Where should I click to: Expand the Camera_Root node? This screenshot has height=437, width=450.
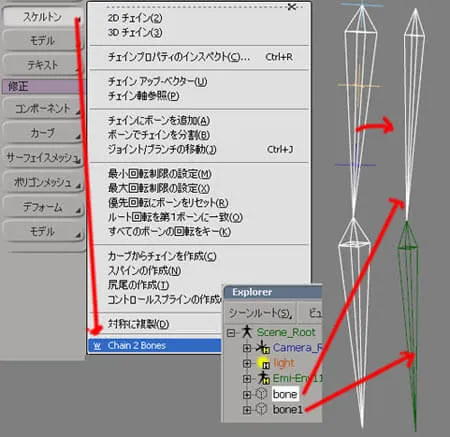tap(247, 348)
